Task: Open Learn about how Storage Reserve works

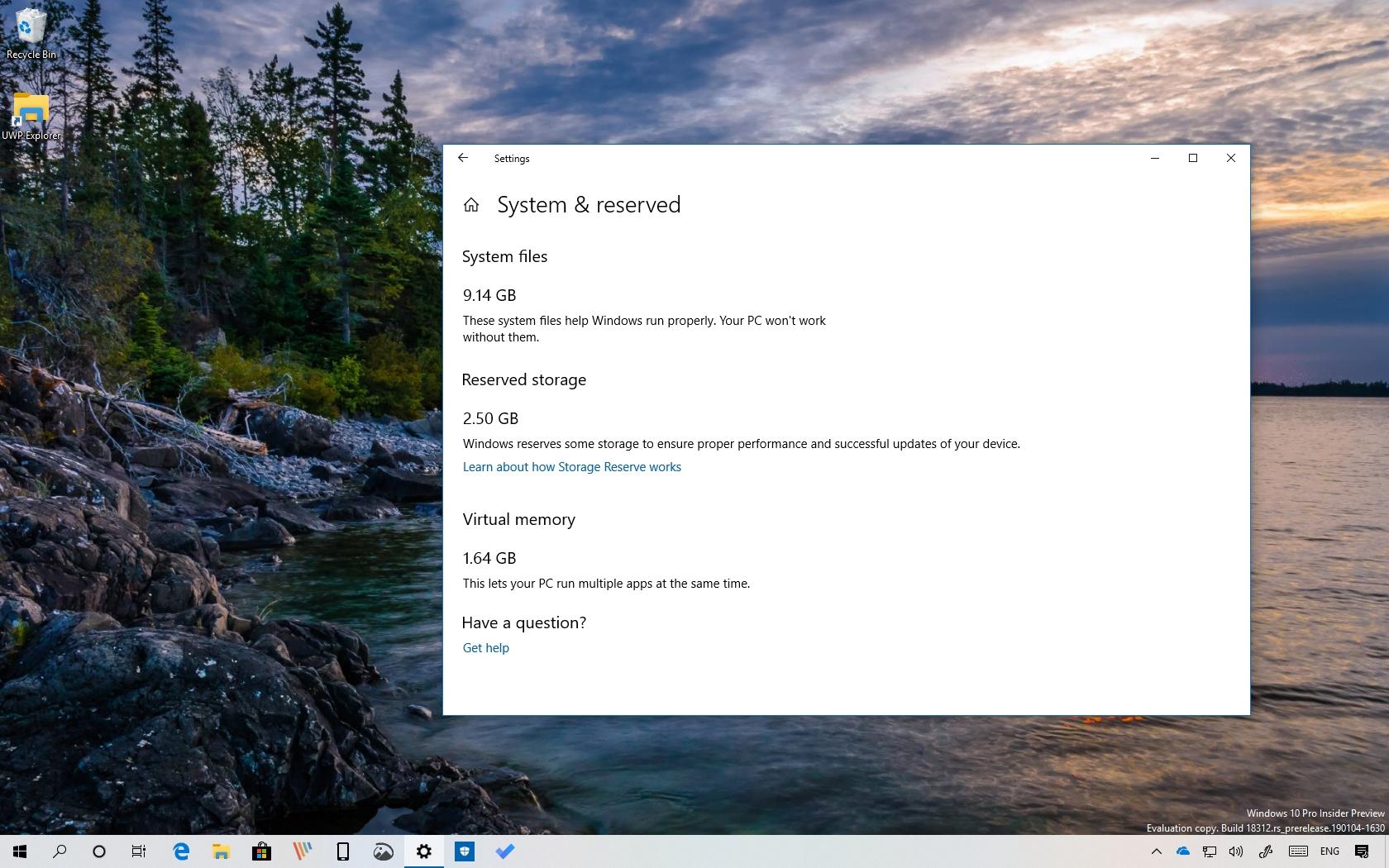Action: point(571,466)
